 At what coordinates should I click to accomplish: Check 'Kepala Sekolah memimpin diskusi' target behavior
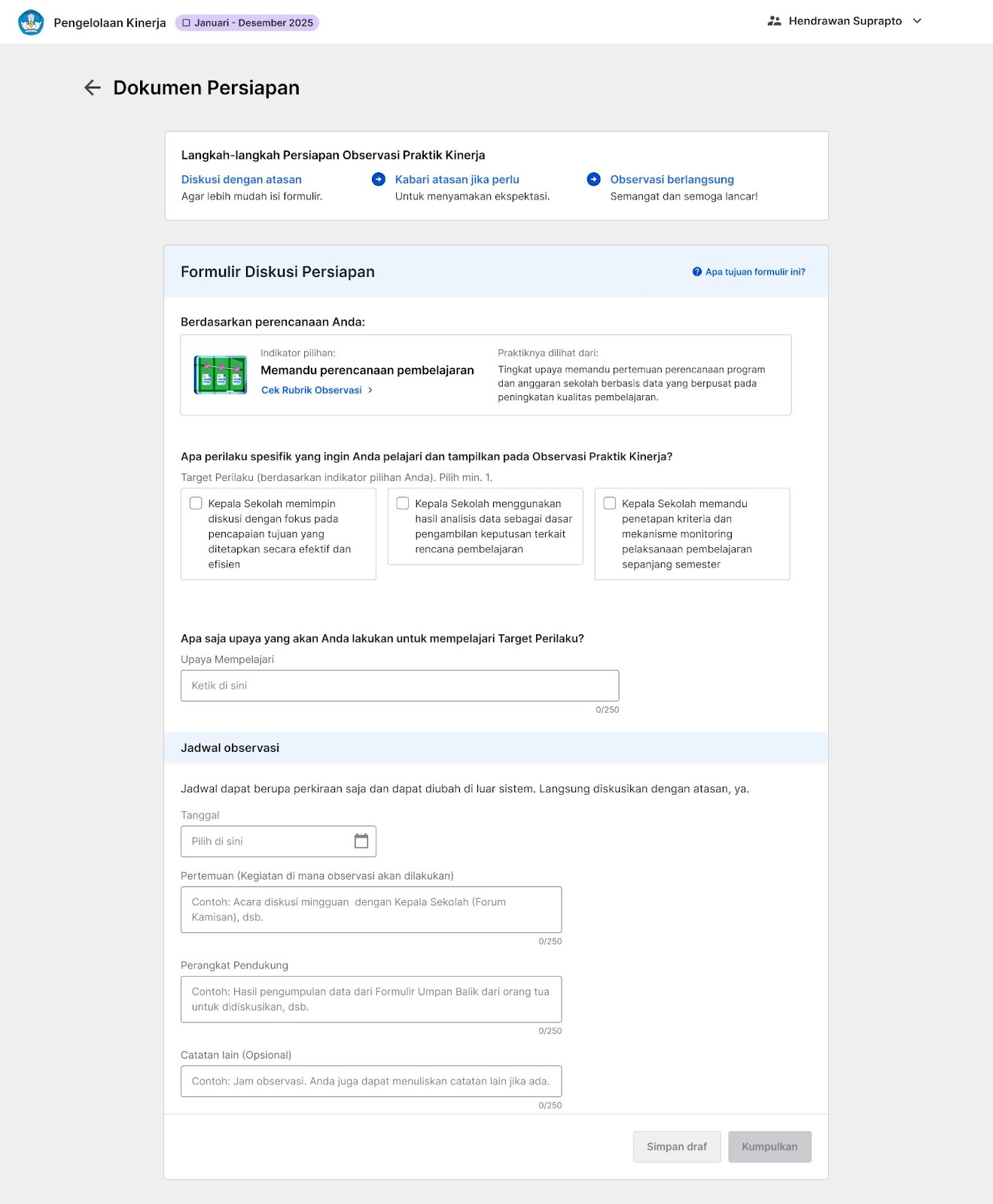(196, 503)
